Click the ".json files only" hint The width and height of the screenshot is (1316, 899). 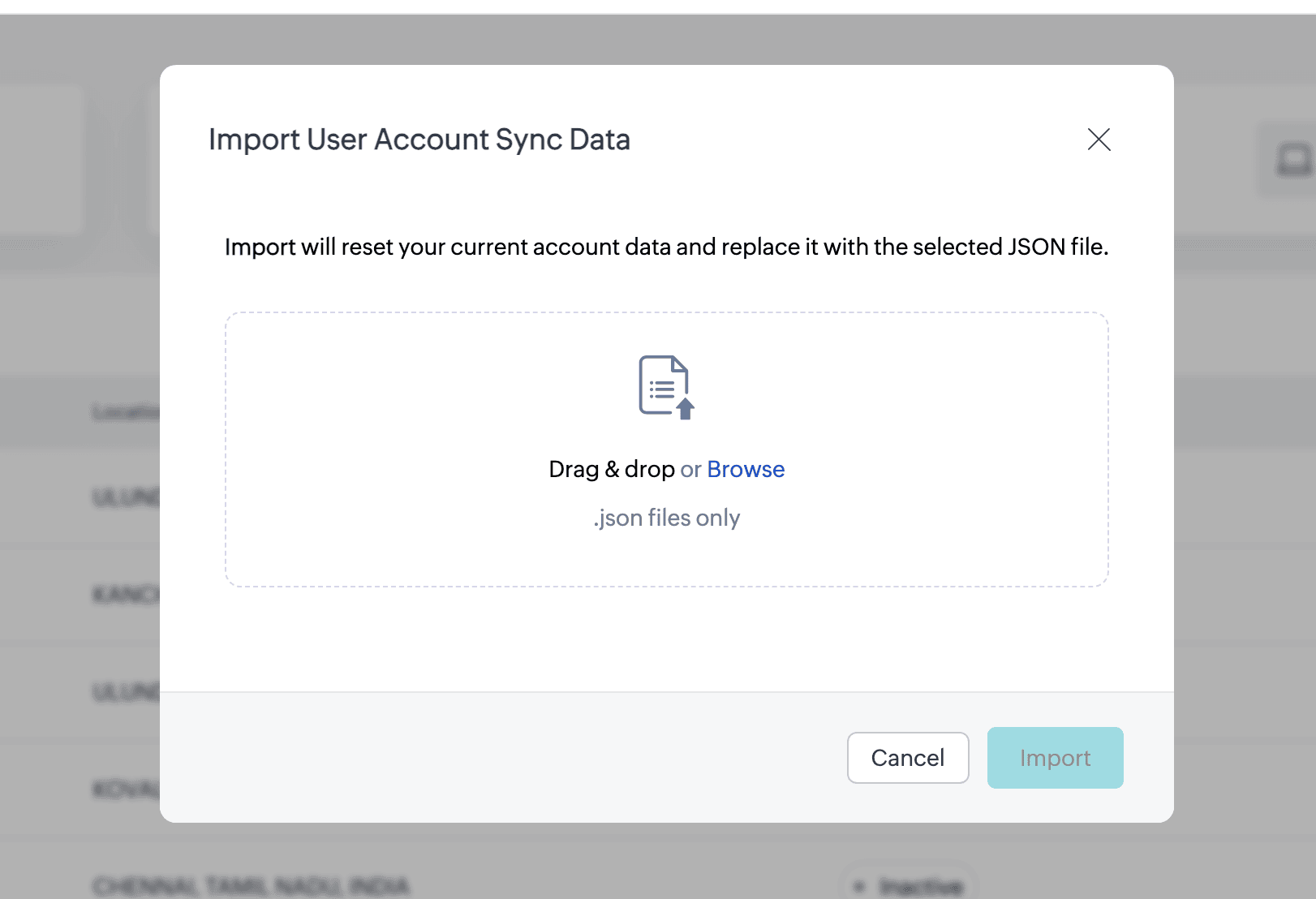[x=666, y=518]
